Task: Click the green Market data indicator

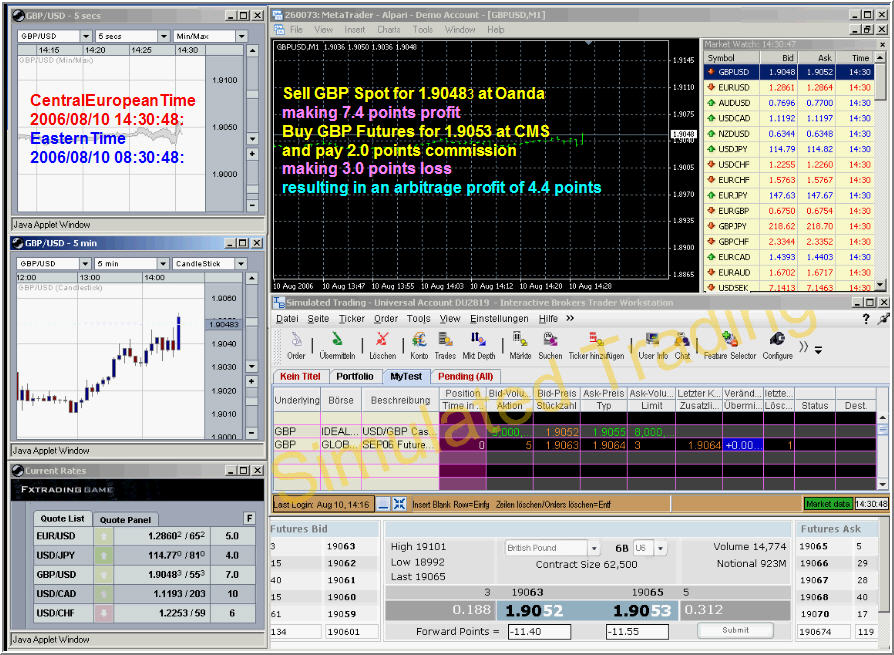Action: pyautogui.click(x=828, y=504)
